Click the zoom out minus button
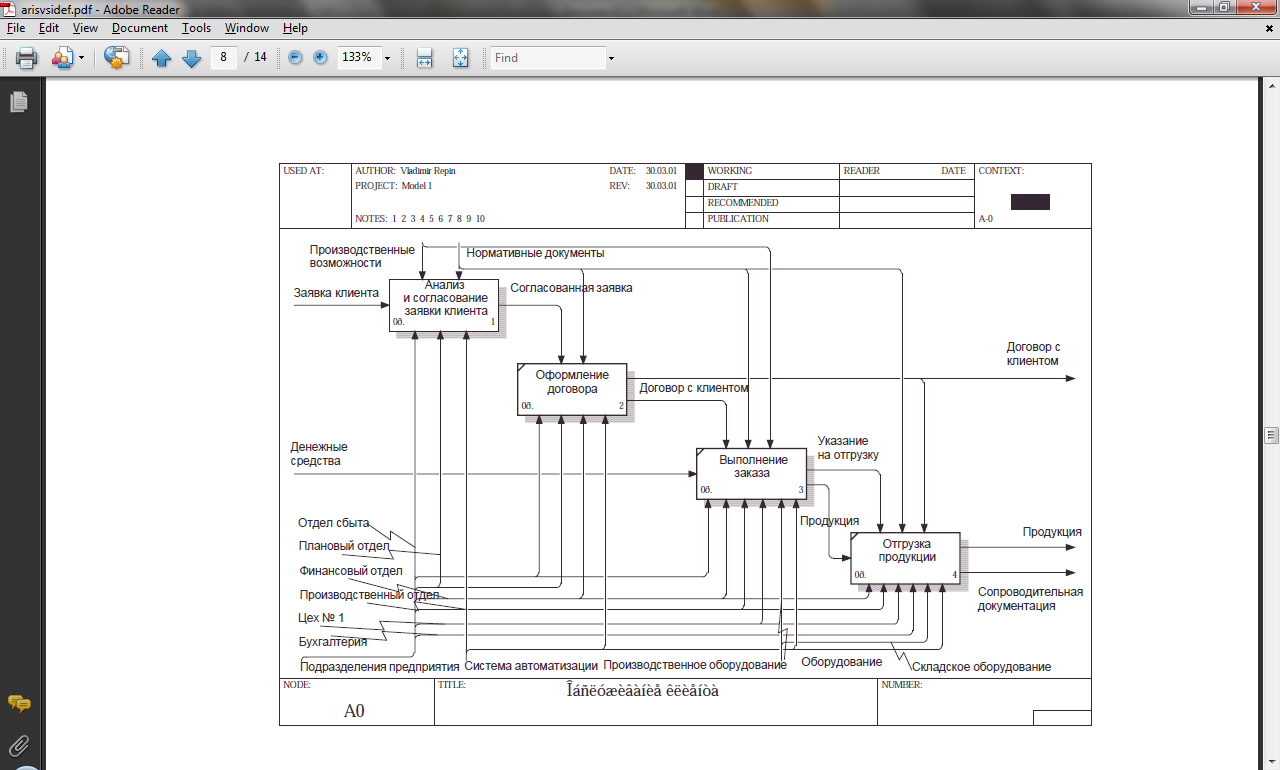 [295, 57]
